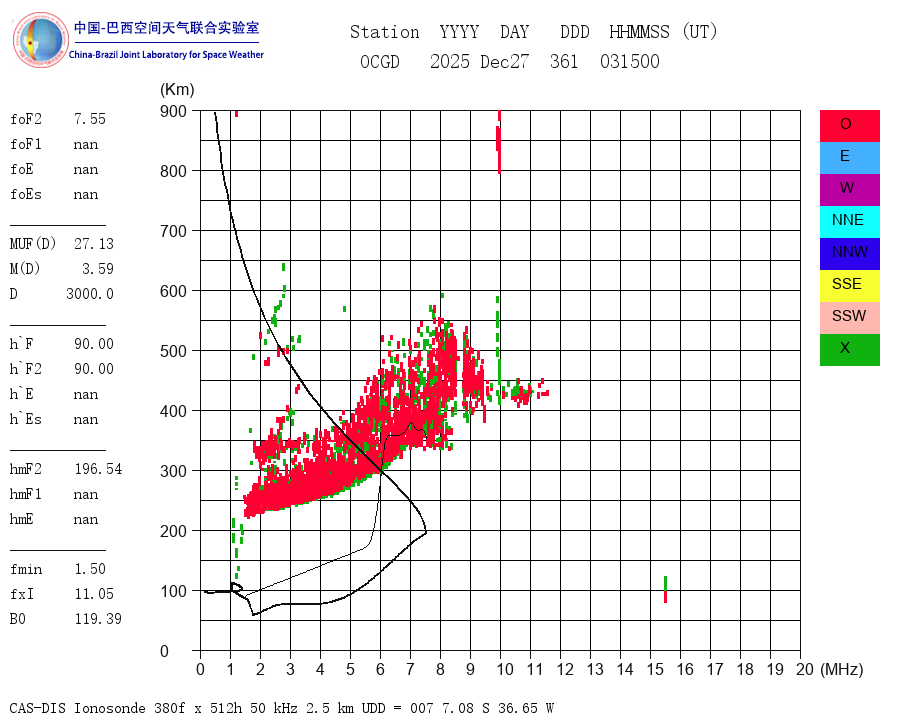Click the foE parameter label

[22, 169]
